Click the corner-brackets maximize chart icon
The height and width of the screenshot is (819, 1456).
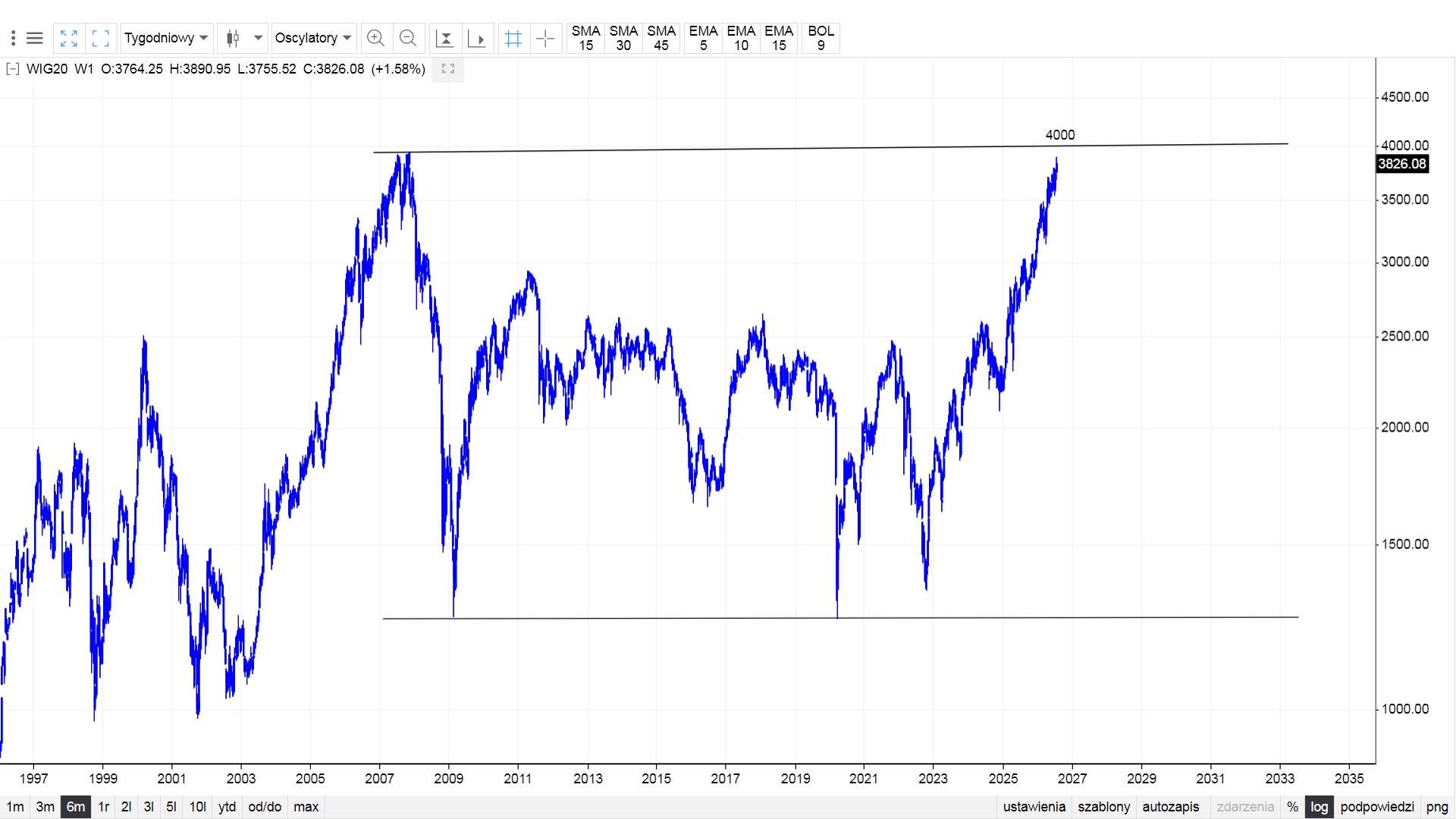pyautogui.click(x=100, y=38)
